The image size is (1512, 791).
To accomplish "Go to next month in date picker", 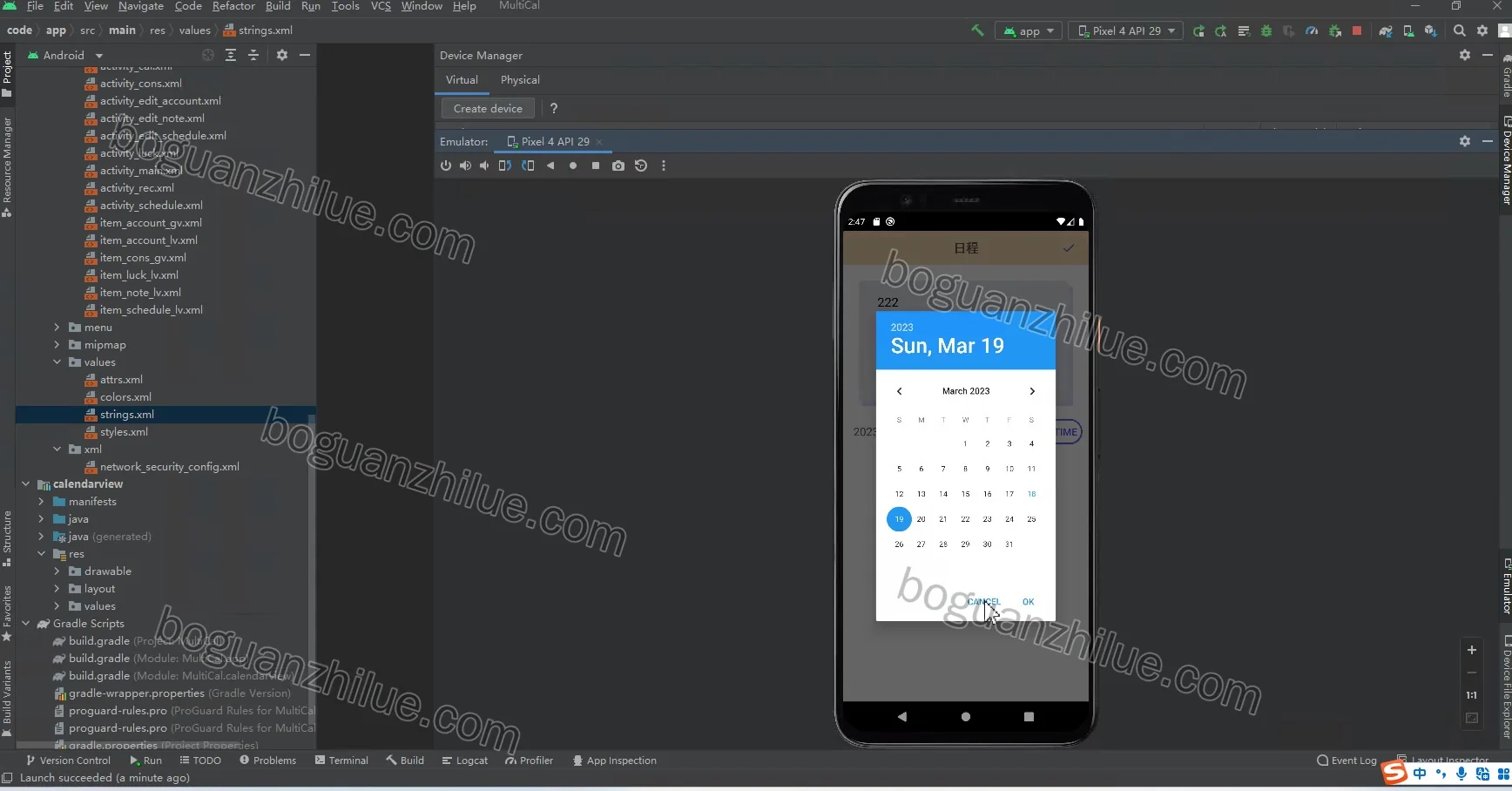I will click(1032, 391).
